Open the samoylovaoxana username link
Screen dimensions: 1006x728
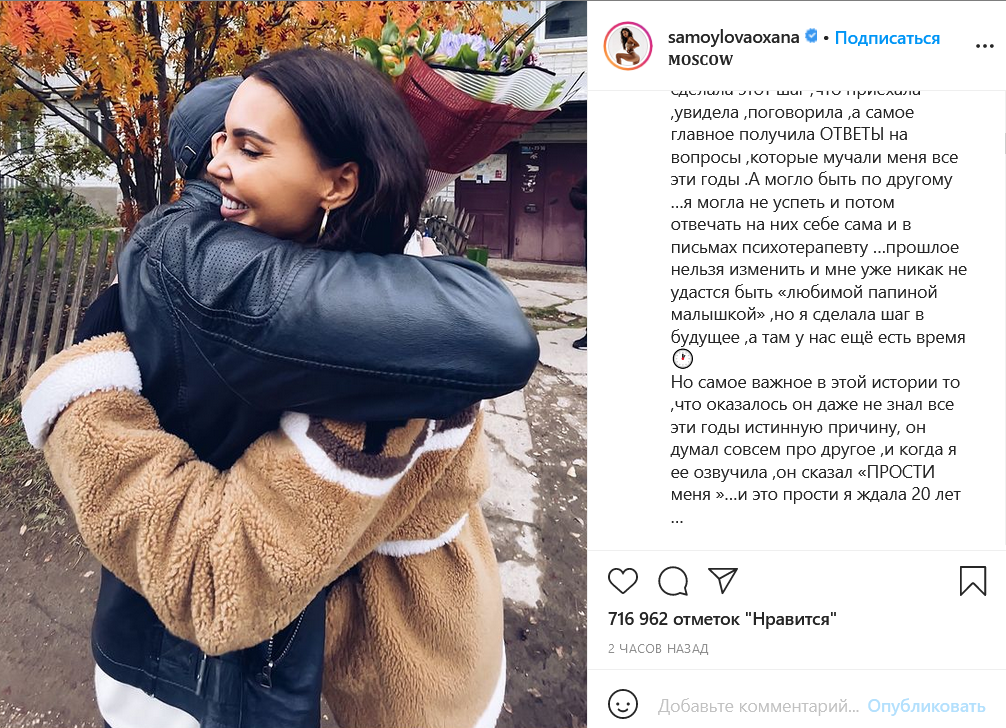(733, 37)
